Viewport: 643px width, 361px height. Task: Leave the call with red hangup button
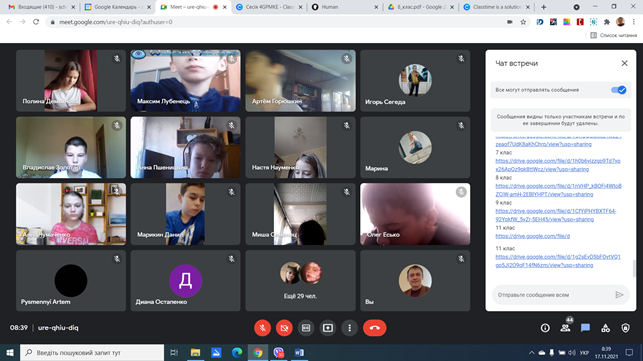(374, 328)
